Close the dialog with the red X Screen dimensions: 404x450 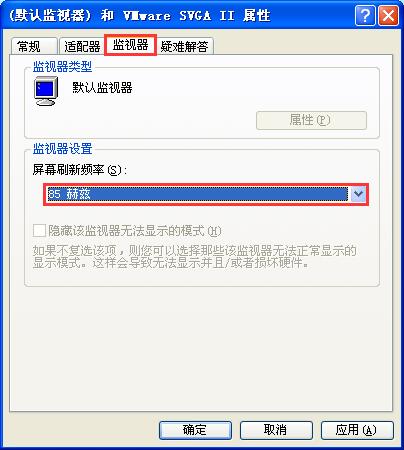pyautogui.click(x=388, y=16)
